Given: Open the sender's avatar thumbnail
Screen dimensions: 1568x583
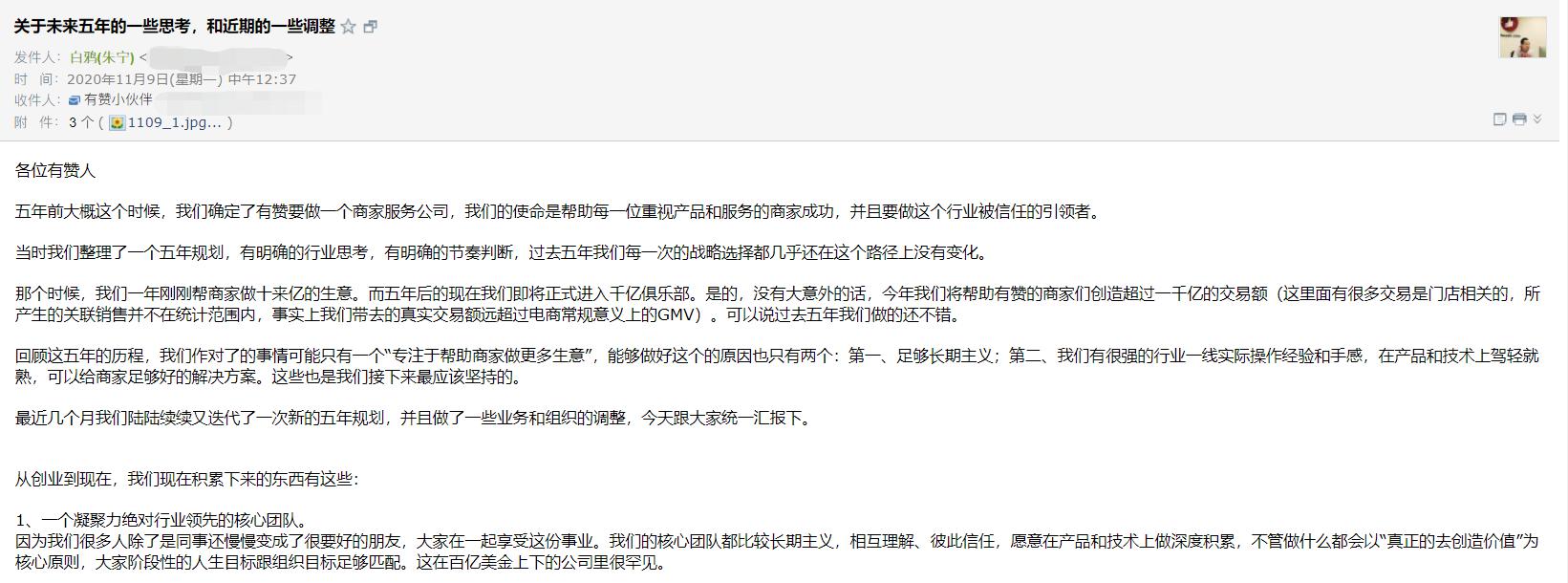Looking at the screenshot, I should click(1523, 37).
